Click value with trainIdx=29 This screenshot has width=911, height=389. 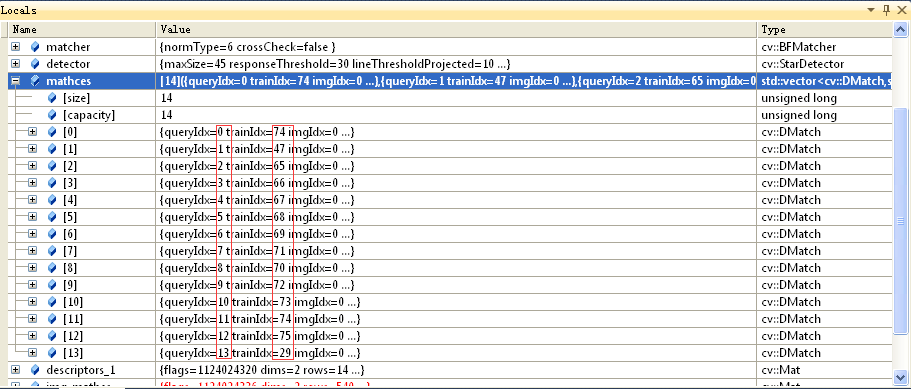260,352
